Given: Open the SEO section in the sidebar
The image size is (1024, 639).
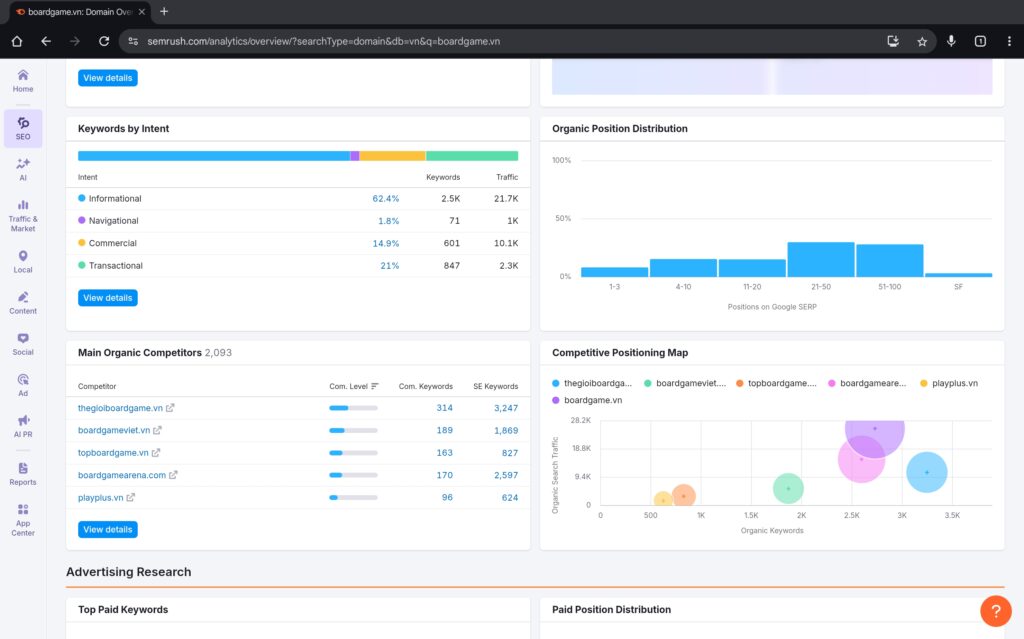Looking at the screenshot, I should [22, 128].
